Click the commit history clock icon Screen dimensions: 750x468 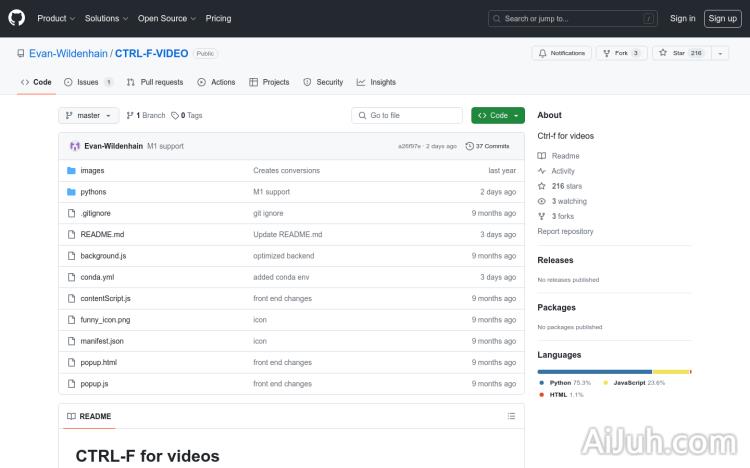point(470,146)
